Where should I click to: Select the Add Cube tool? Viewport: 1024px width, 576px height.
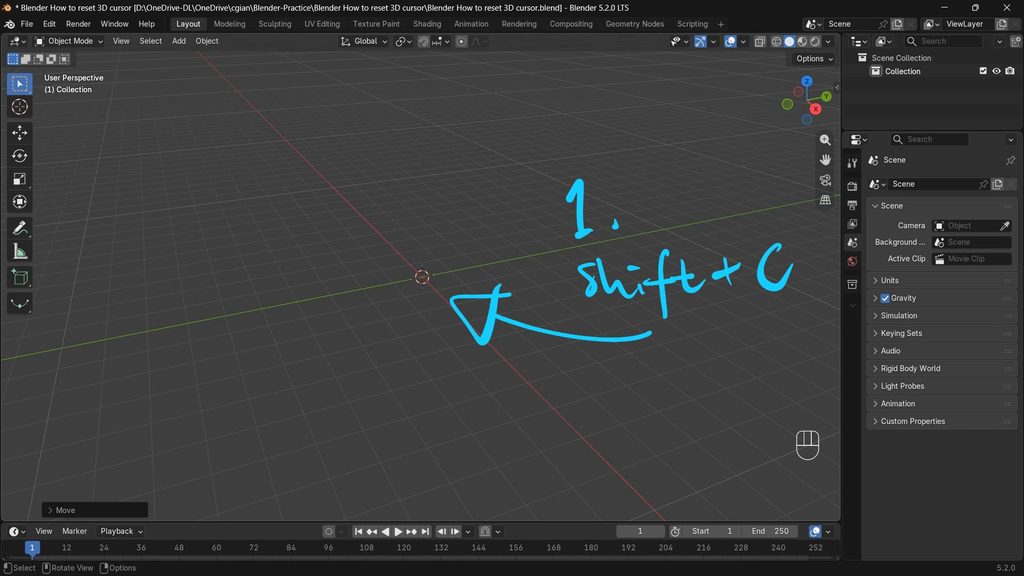click(x=20, y=278)
